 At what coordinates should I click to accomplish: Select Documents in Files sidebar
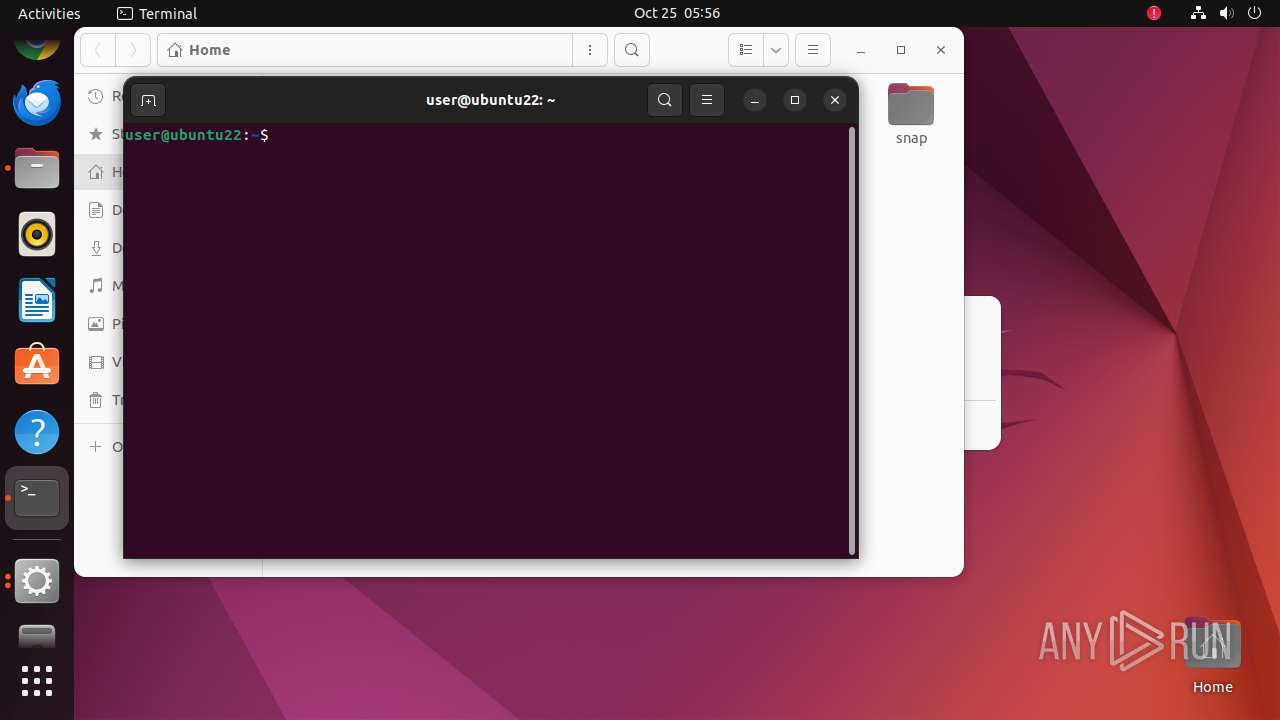(100, 210)
